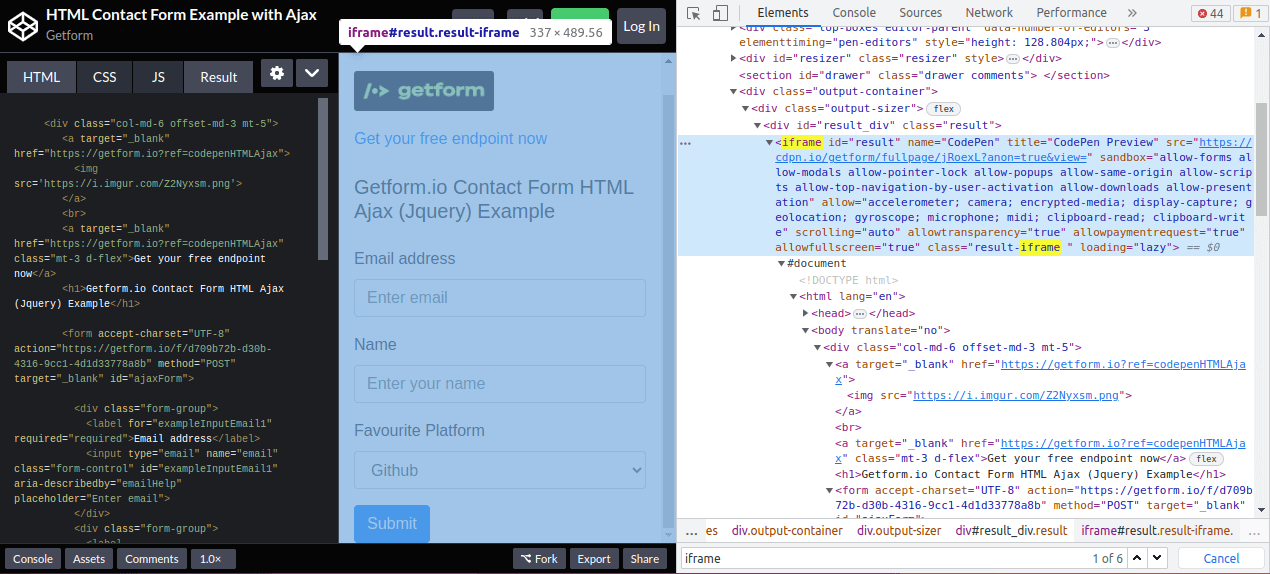1270x574 pixels.
Task: Click the CodePen logo icon
Action: pos(22,25)
